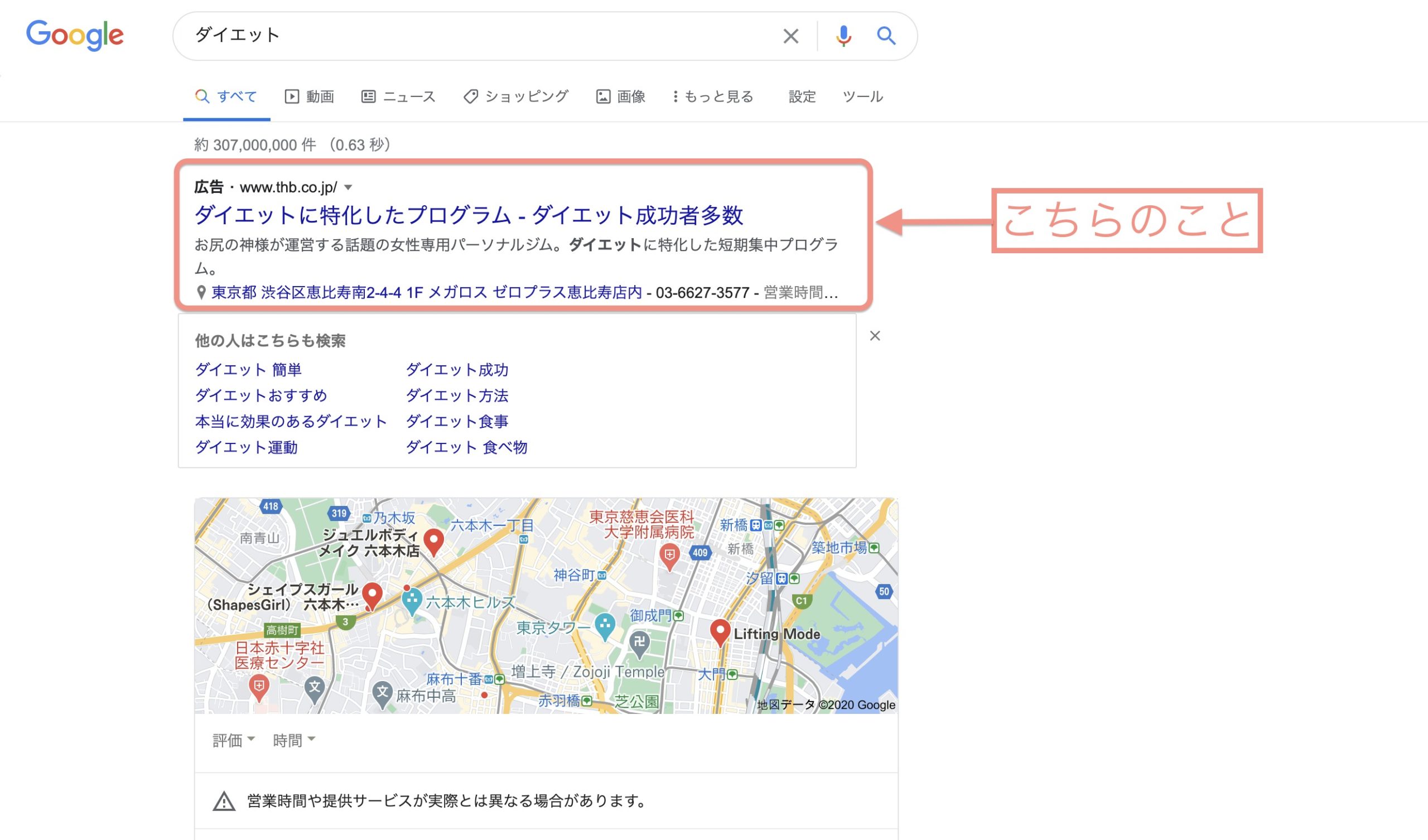
Task: Click the Google logo
Action: coord(75,35)
